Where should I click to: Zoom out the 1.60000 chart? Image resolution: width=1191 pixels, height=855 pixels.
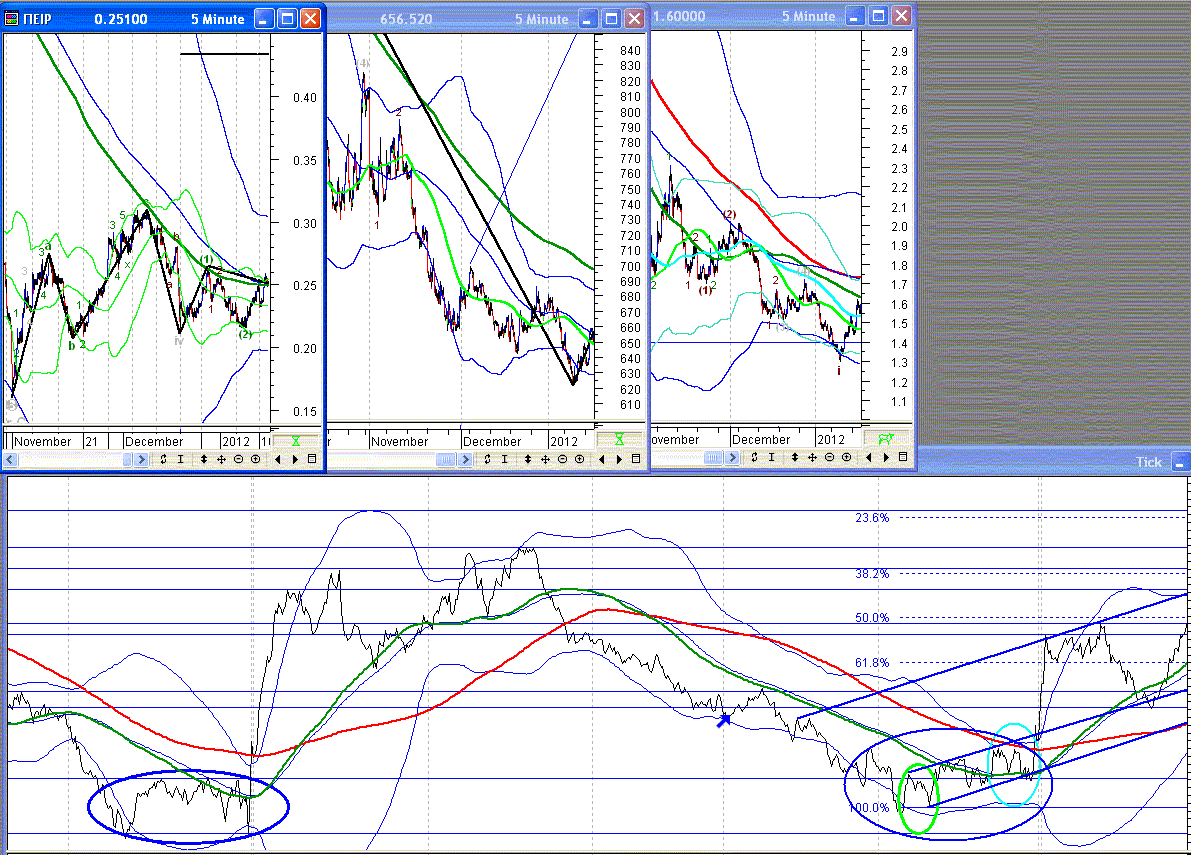point(829,457)
